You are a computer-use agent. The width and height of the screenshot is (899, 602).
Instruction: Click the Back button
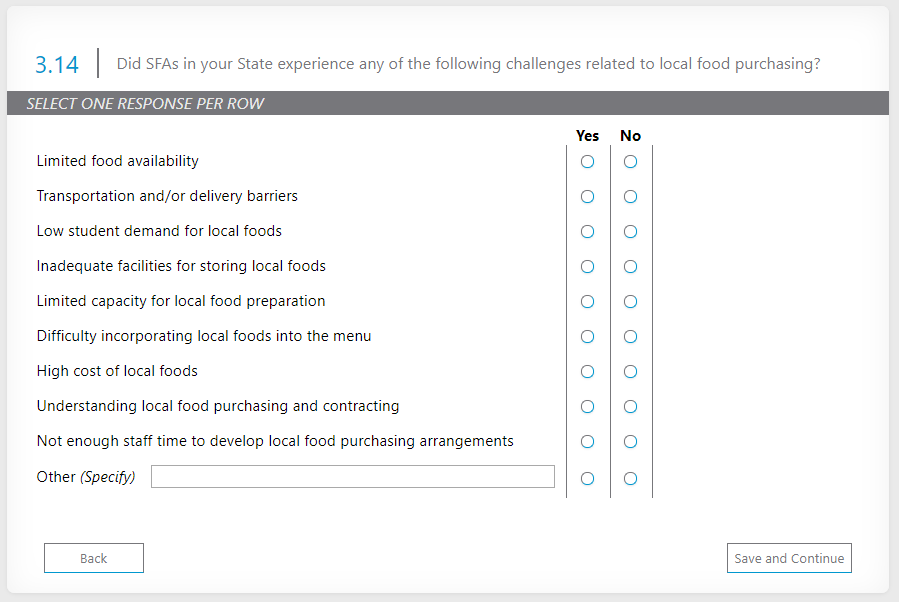(x=94, y=558)
